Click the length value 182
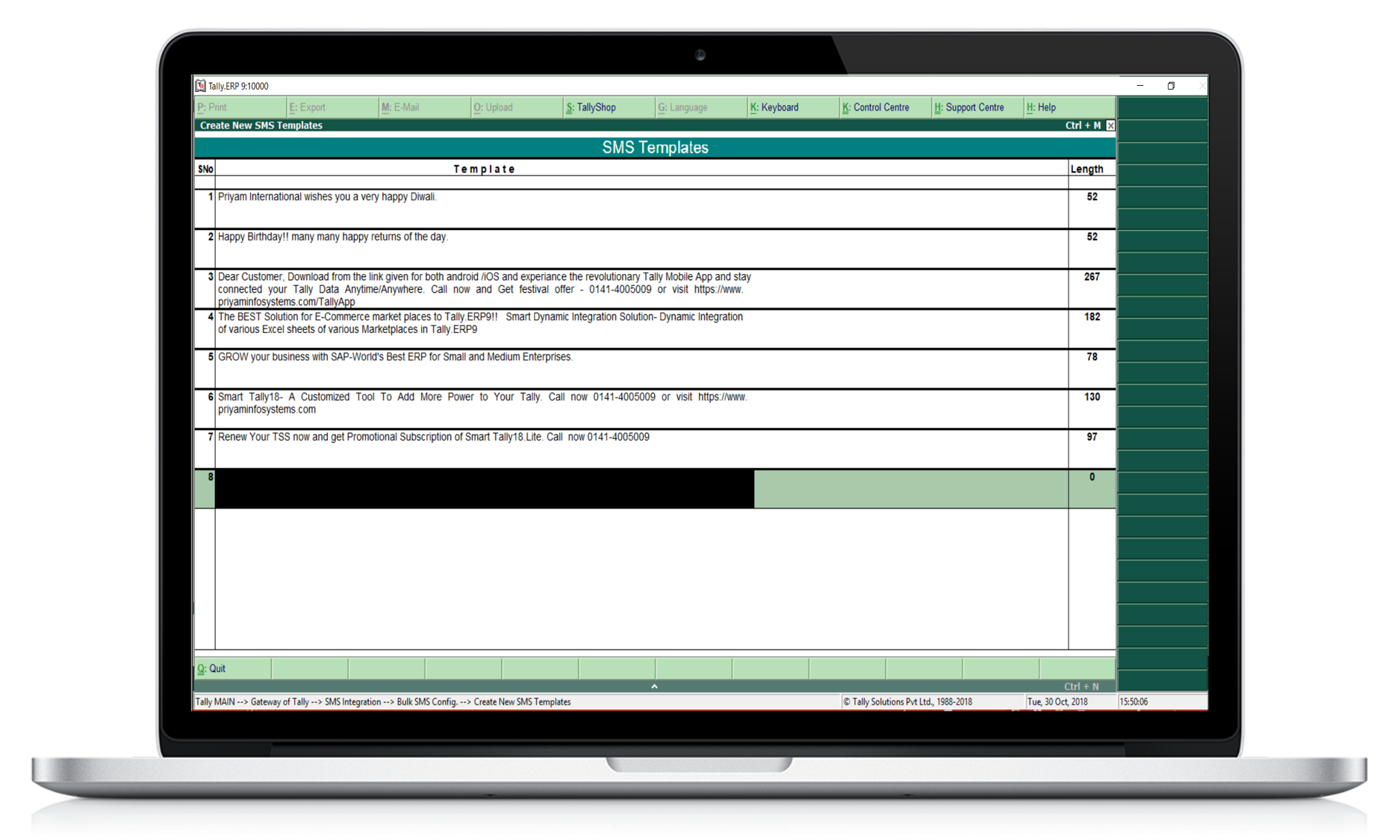Image resolution: width=1400 pixels, height=840 pixels. coord(1092,317)
